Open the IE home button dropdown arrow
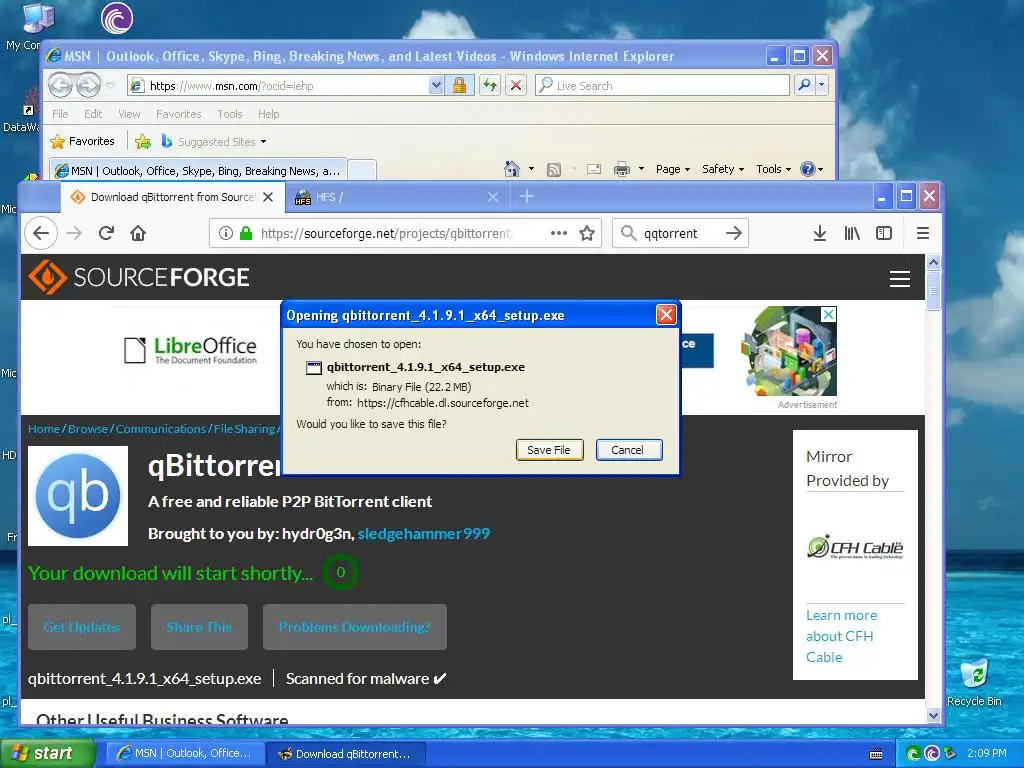 coord(531,169)
